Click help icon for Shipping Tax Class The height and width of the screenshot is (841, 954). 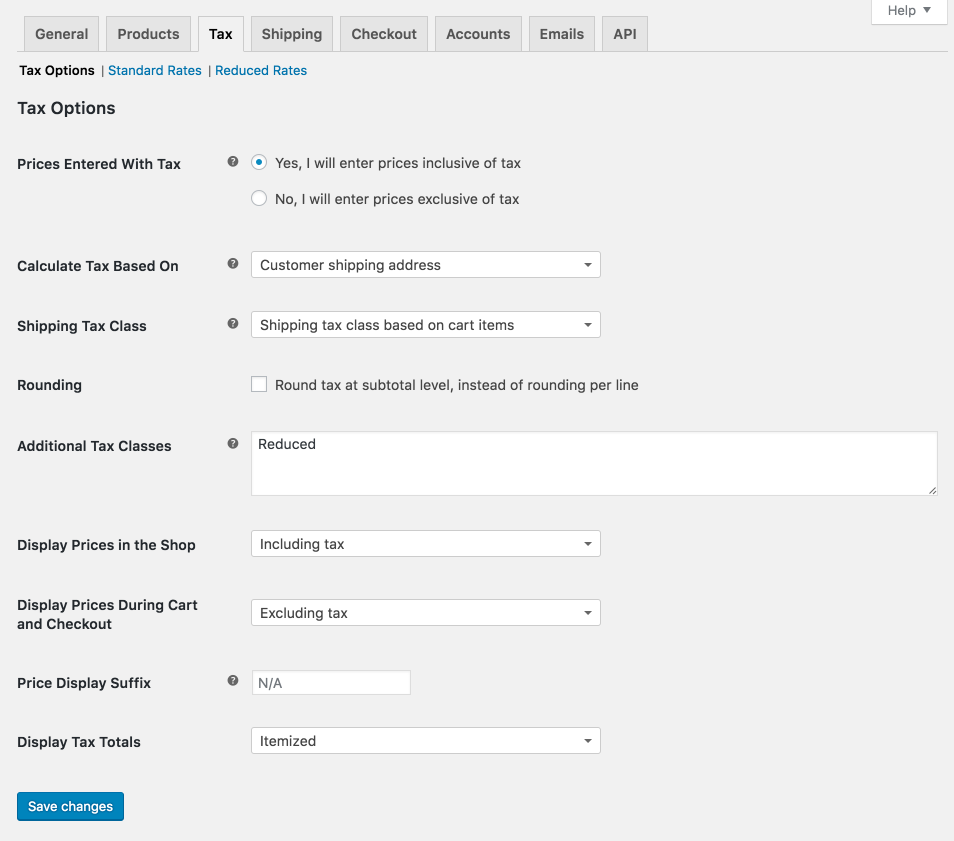[x=233, y=324]
